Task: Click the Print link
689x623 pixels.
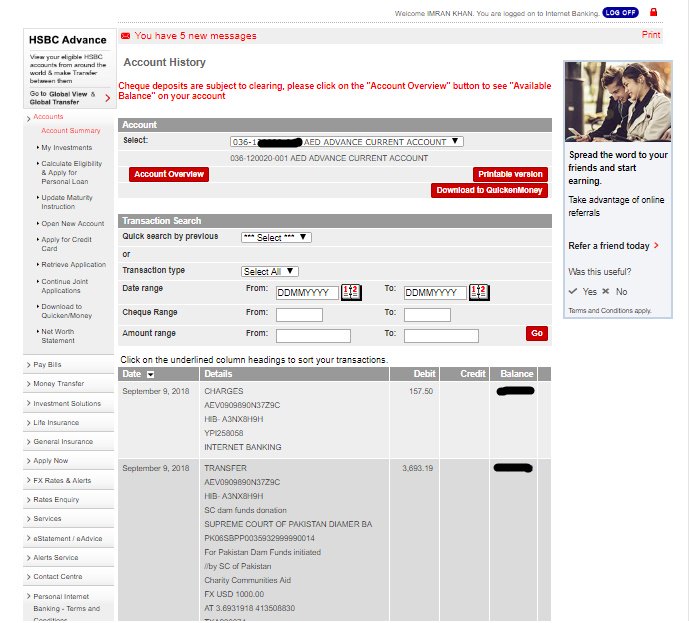Action: coord(651,35)
